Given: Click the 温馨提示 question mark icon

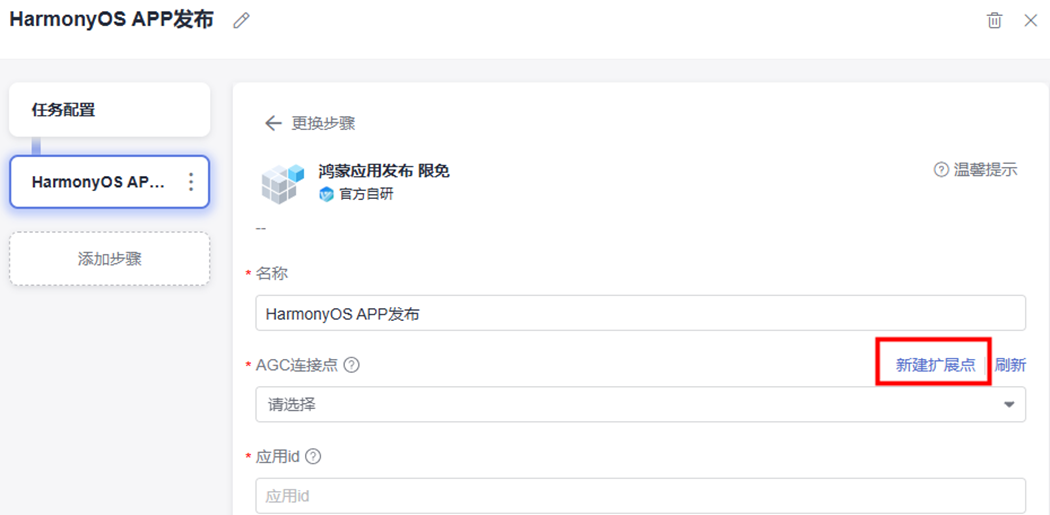Looking at the screenshot, I should click(x=940, y=170).
